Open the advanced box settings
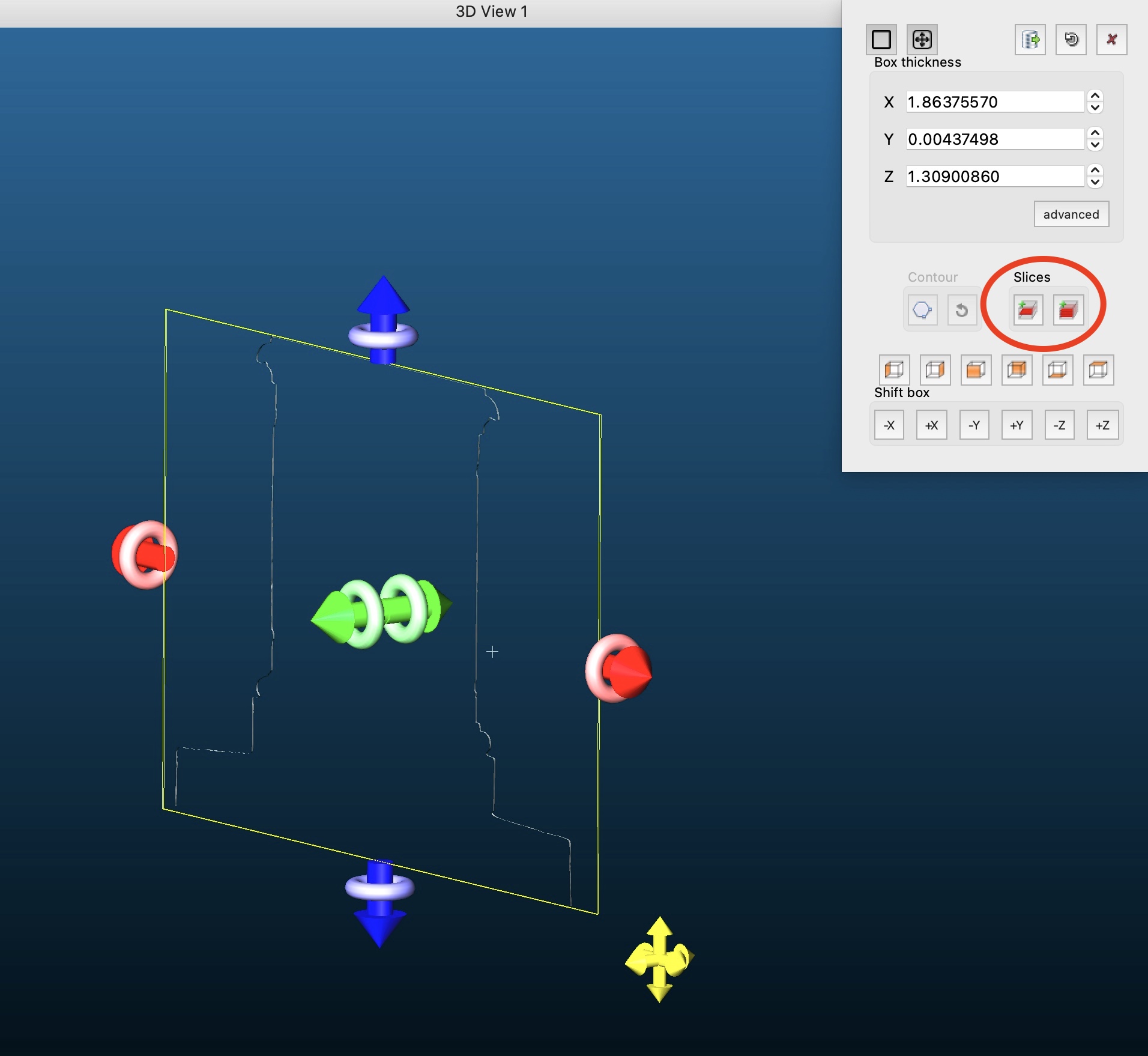This screenshot has width=1148, height=1056. coord(1071,214)
